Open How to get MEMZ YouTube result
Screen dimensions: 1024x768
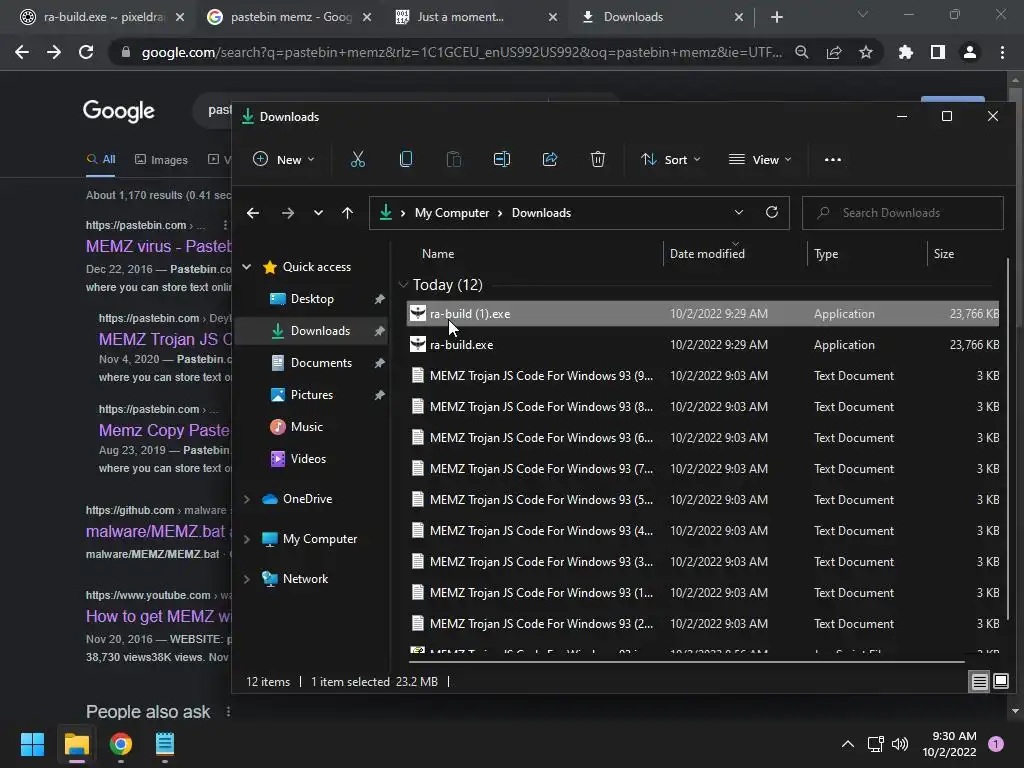159,616
